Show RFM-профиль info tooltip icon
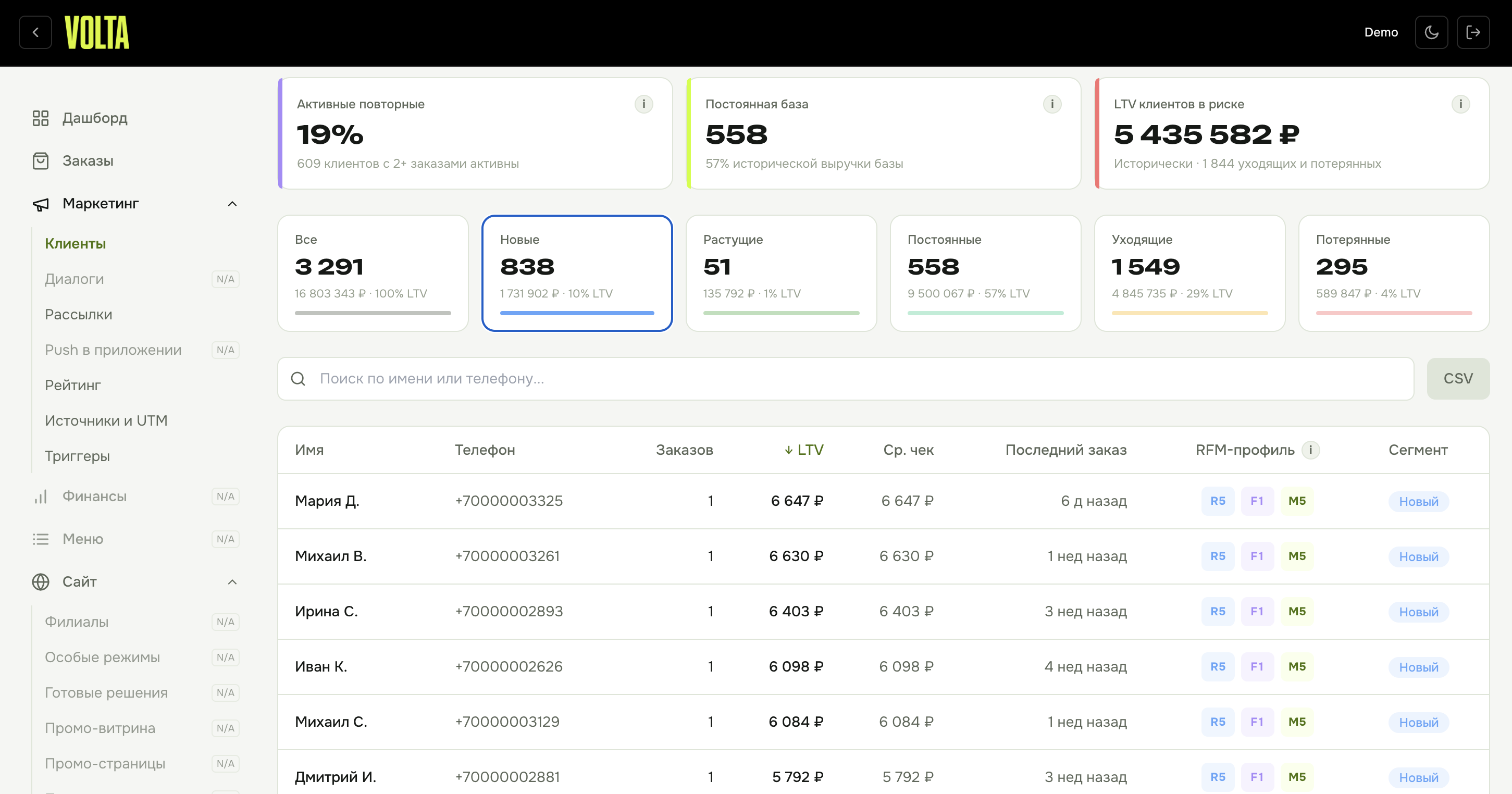This screenshot has width=1512, height=794. [1311, 450]
